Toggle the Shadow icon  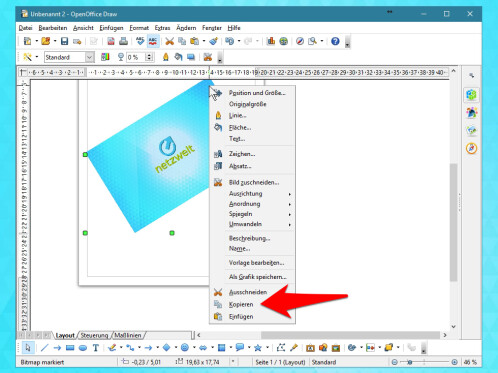coord(191,57)
